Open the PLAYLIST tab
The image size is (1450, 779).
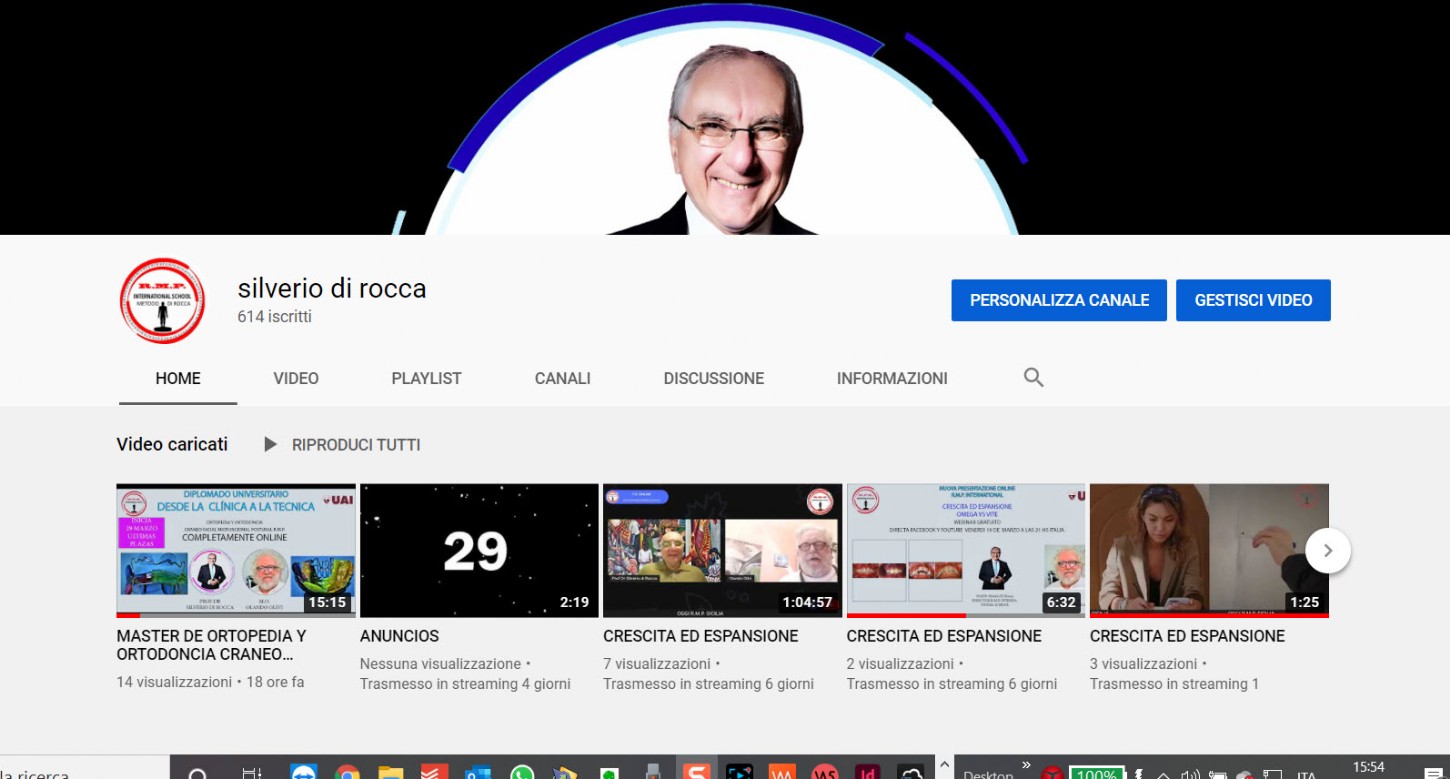426,378
